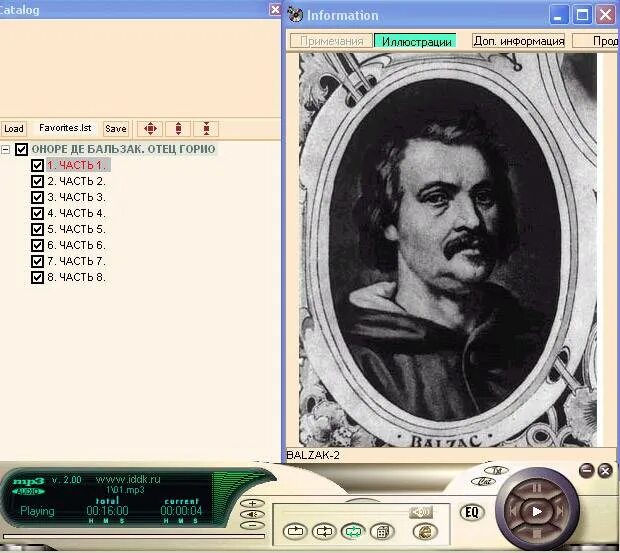Click the Playing status text

pyautogui.click(x=37, y=511)
